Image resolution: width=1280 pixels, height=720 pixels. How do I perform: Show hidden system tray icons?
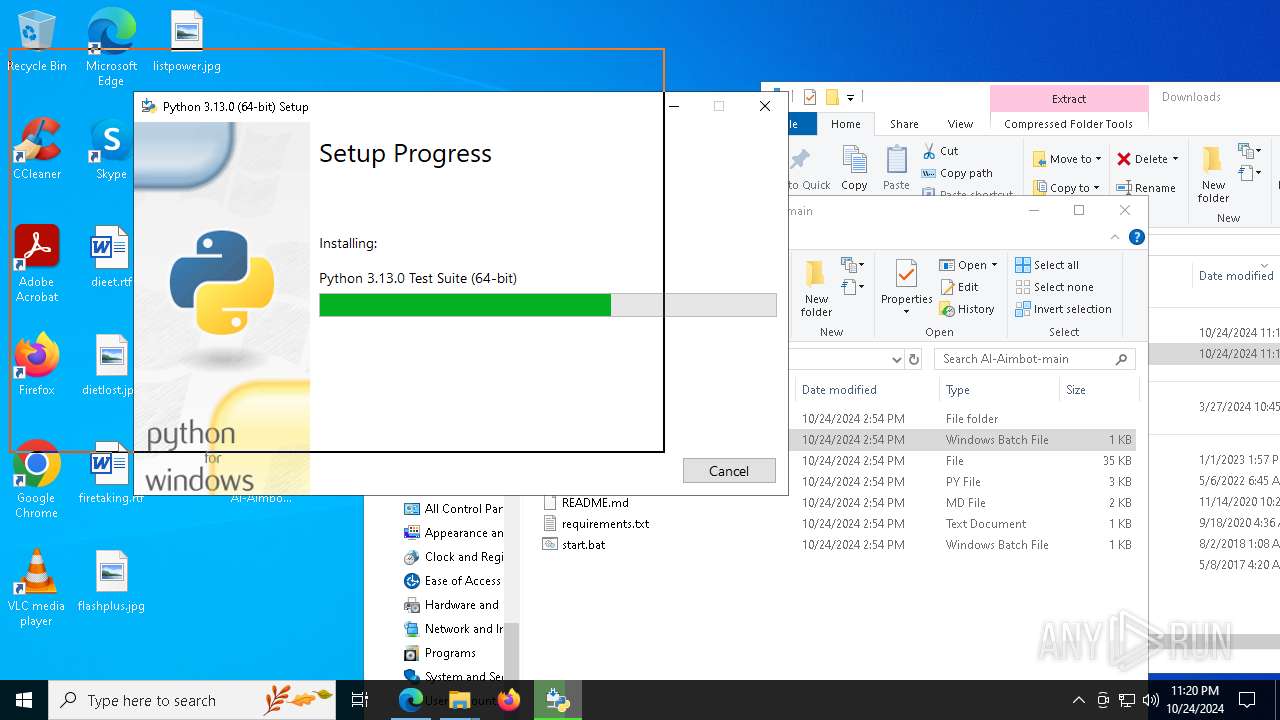(1078, 700)
